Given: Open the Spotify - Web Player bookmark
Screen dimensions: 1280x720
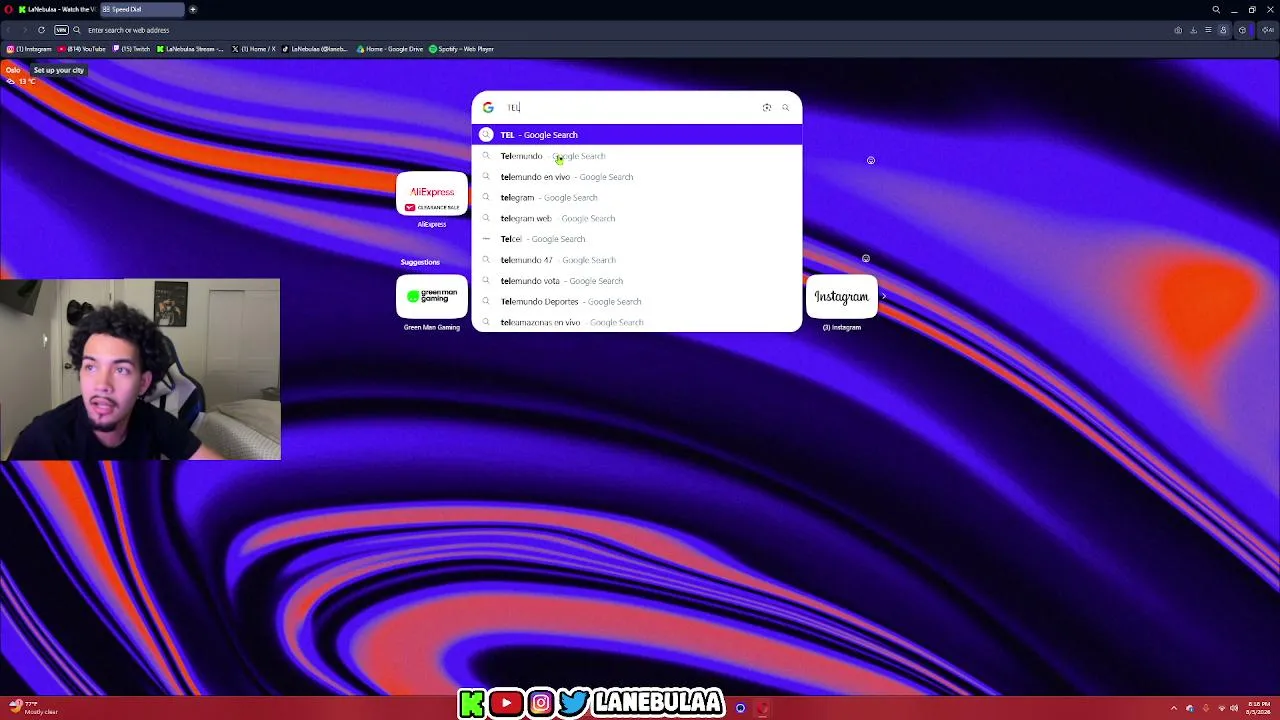Looking at the screenshot, I should pyautogui.click(x=462, y=49).
